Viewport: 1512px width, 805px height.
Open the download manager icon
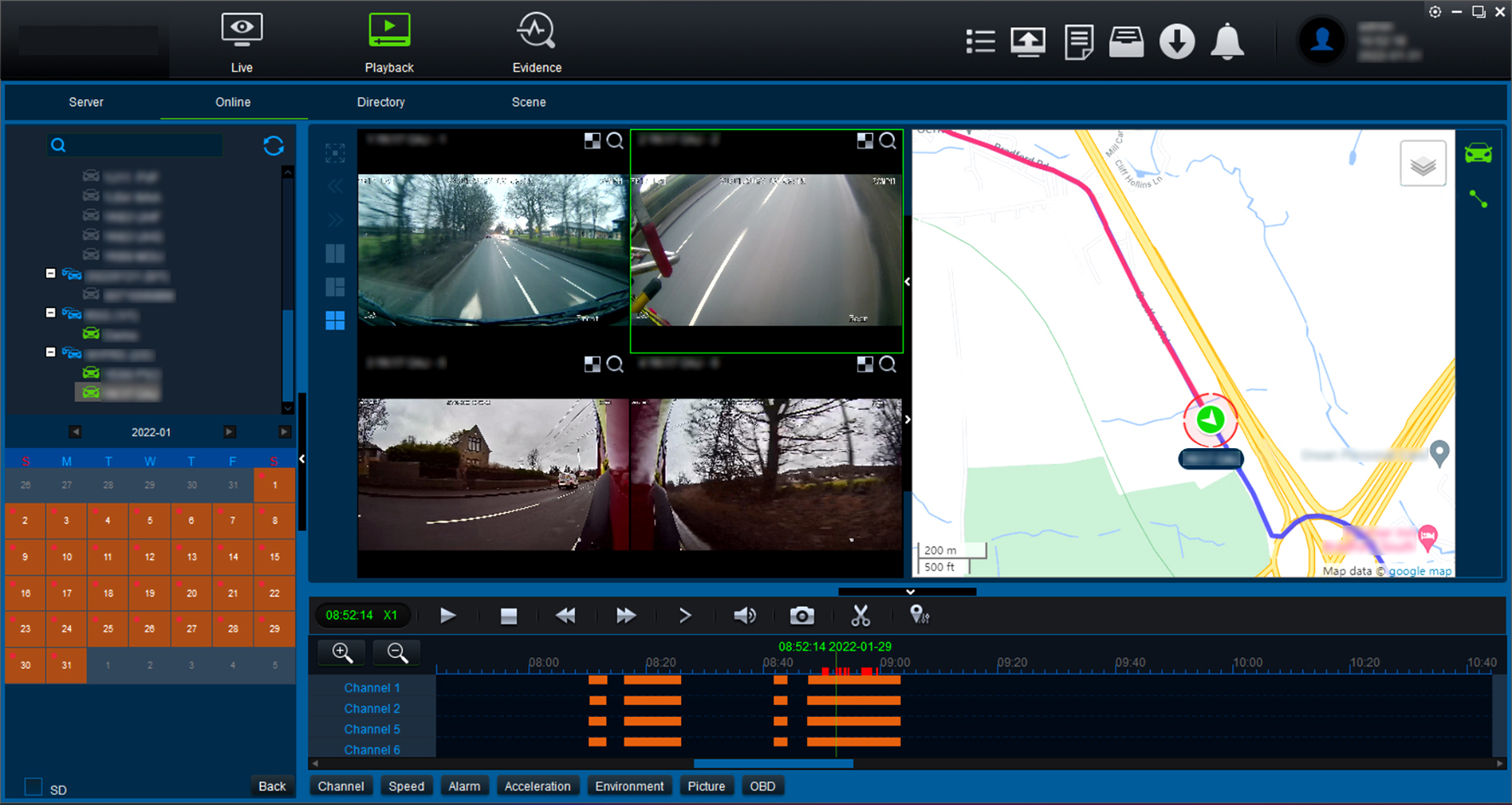point(1177,41)
